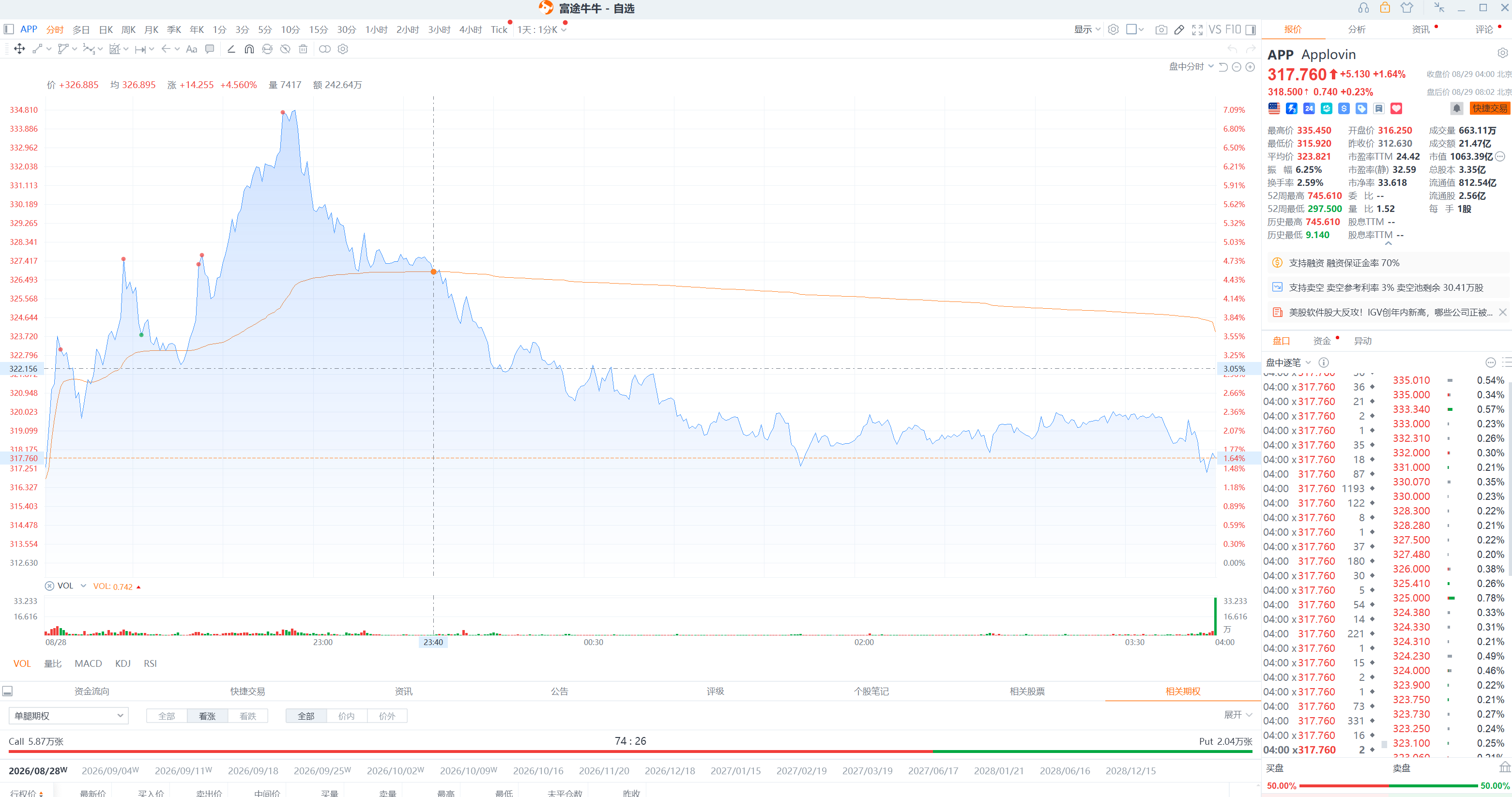This screenshot has width=1512, height=797.
Task: Remove the VOL indicator panel
Action: 49,586
